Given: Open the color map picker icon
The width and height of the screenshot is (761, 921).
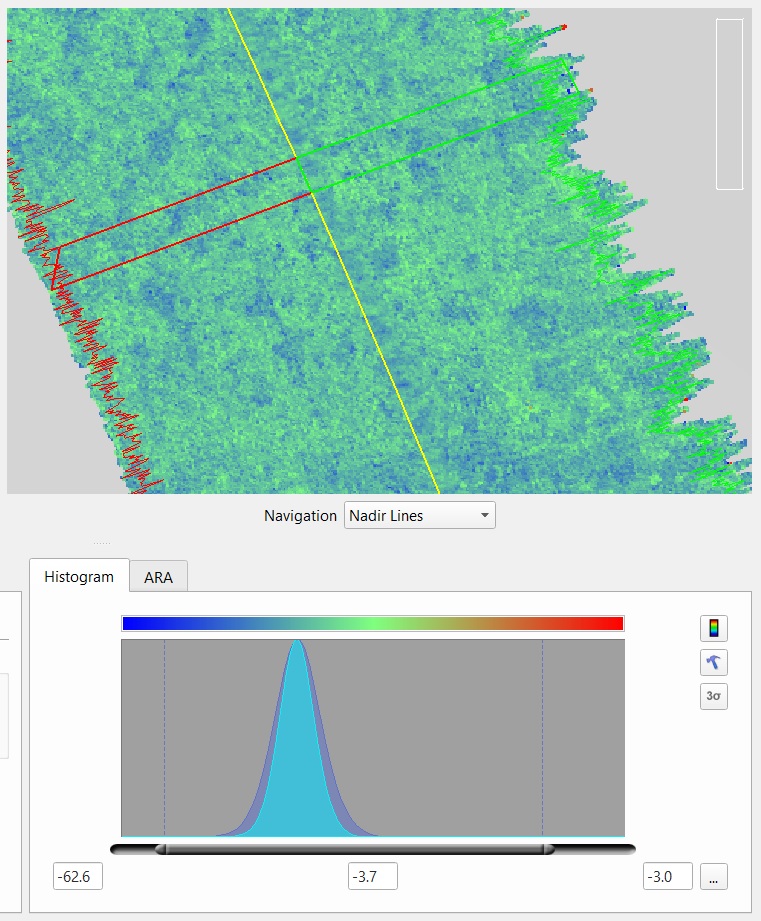Looking at the screenshot, I should pyautogui.click(x=713, y=628).
